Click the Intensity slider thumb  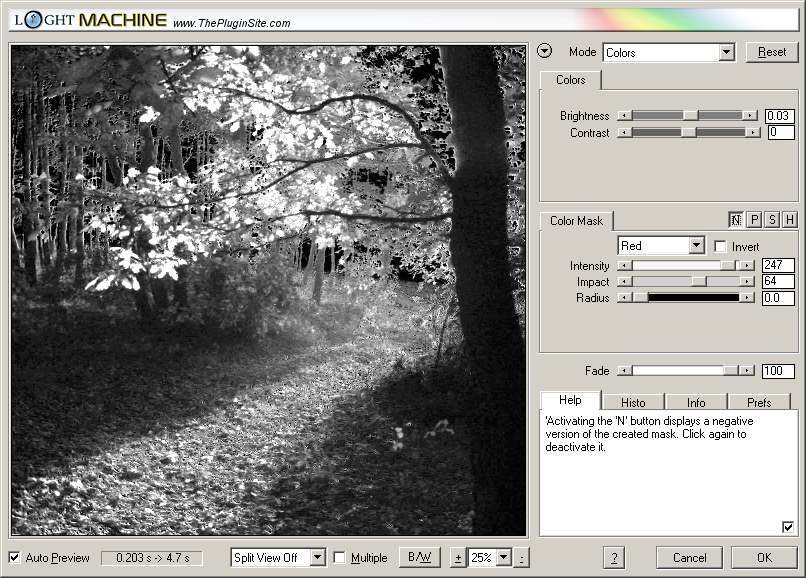click(727, 266)
